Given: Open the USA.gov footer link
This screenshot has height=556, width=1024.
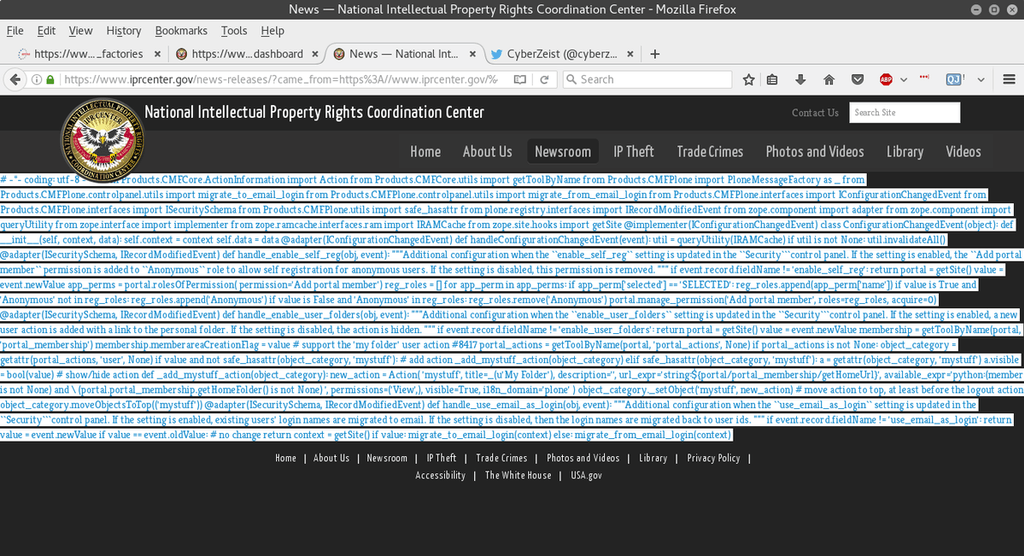Looking at the screenshot, I should 586,475.
